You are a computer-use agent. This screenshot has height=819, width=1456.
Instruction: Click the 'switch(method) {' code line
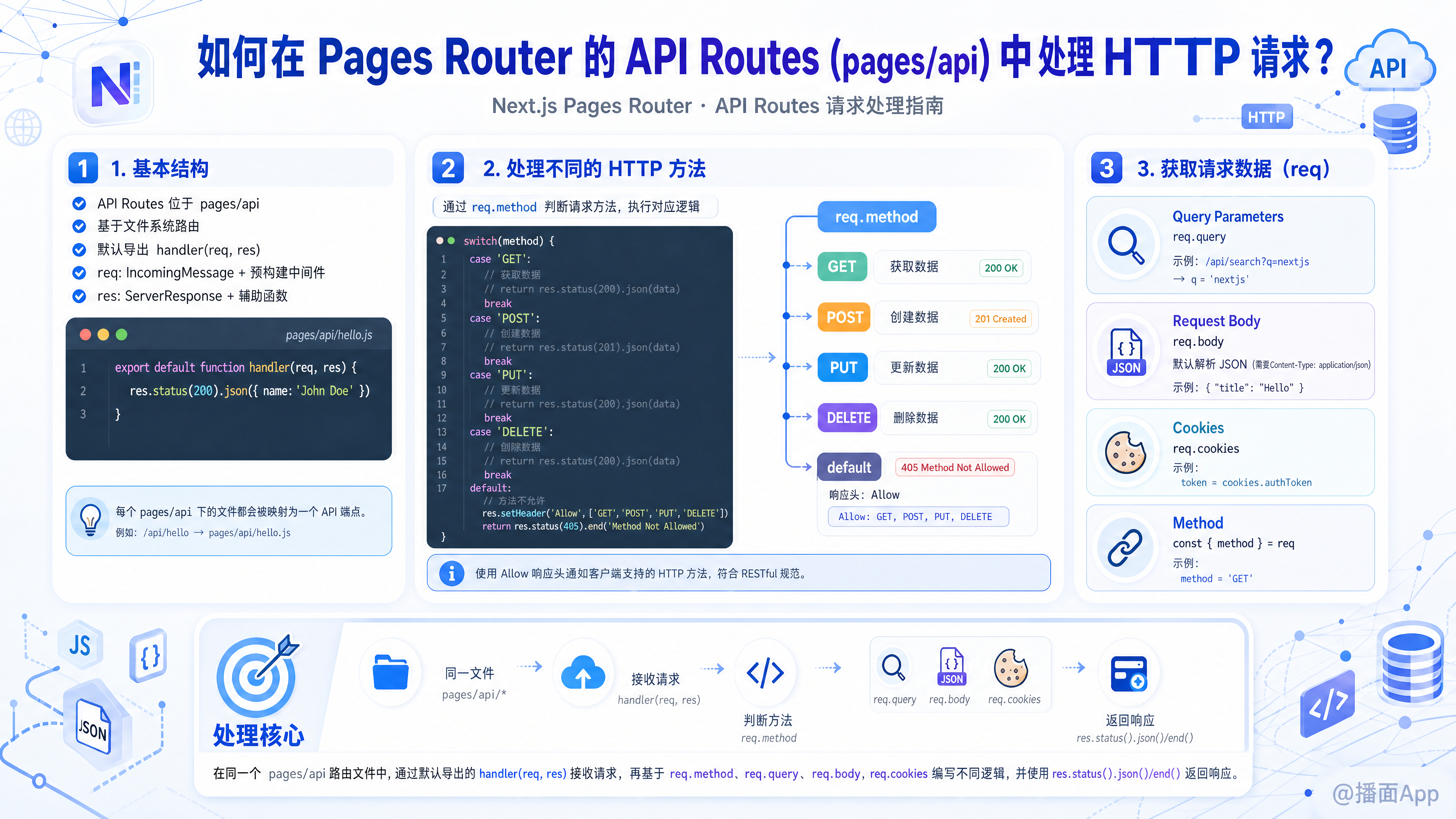pos(509,241)
